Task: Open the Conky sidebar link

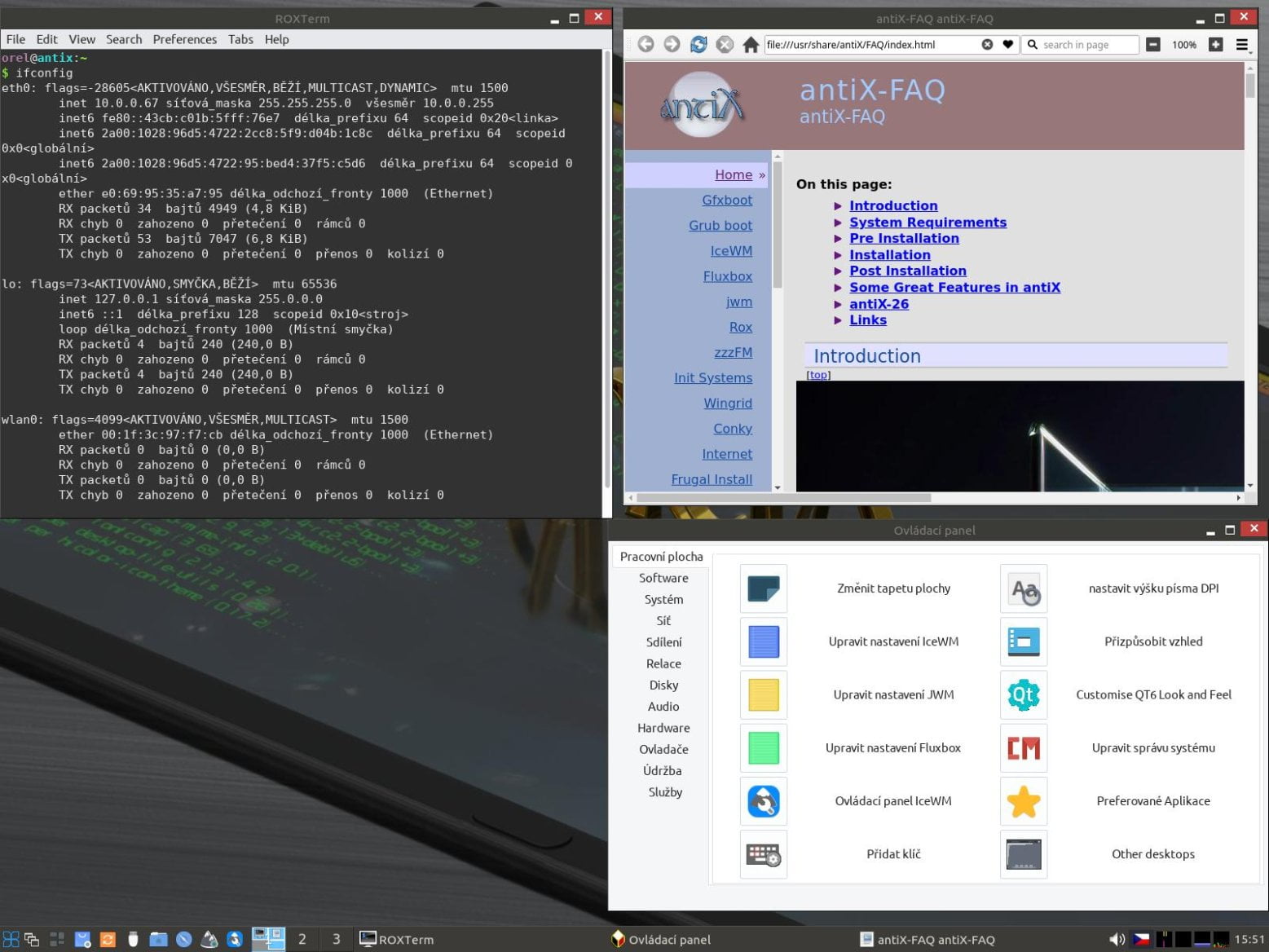Action: click(x=733, y=429)
